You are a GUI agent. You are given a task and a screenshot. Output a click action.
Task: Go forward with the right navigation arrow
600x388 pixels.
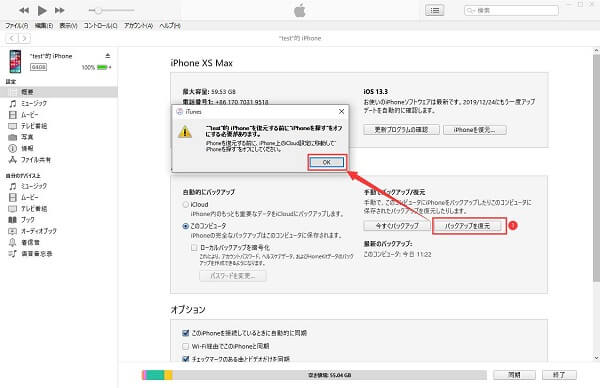[x=24, y=38]
